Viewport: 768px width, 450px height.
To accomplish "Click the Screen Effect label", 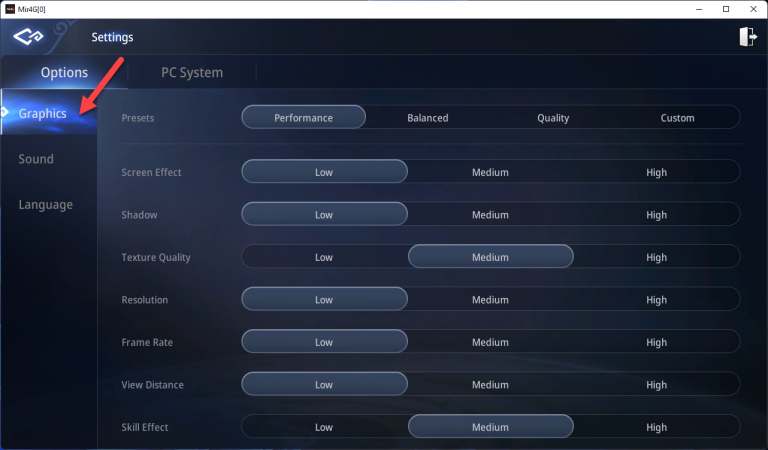I will click(x=151, y=172).
